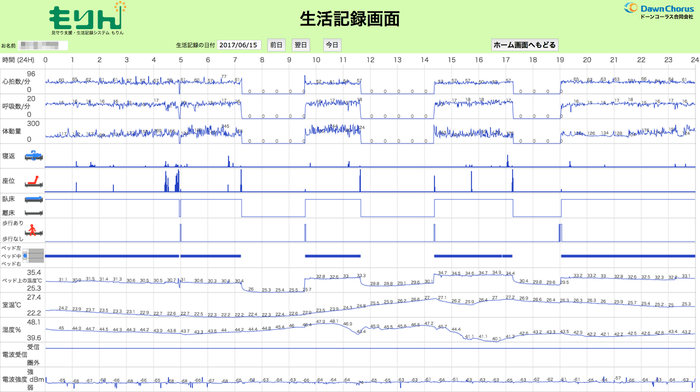The height and width of the screenshot is (392, 700).
Task: Click bed temperature scale value 35.4
Action: coord(34,272)
